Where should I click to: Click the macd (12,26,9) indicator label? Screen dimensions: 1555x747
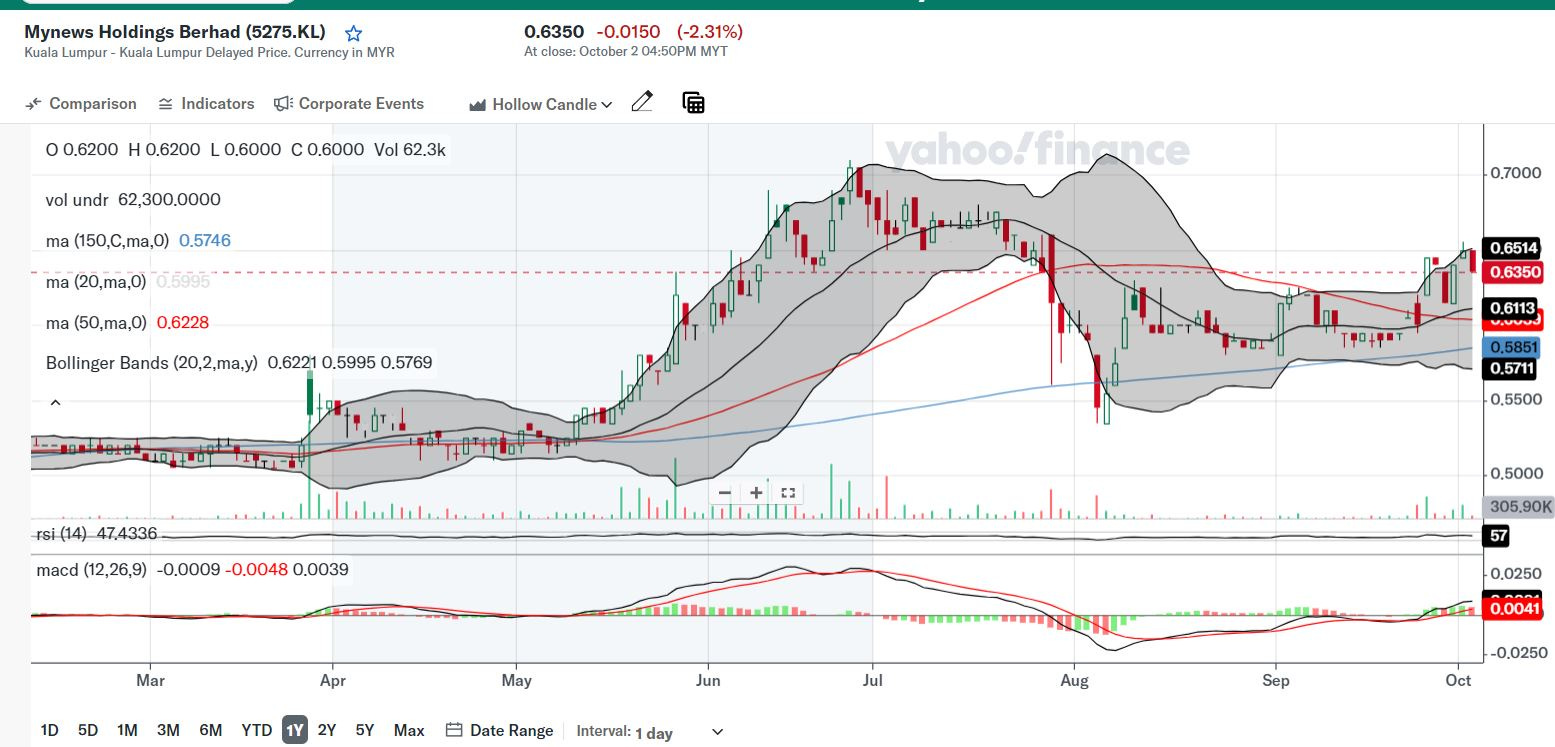click(93, 569)
